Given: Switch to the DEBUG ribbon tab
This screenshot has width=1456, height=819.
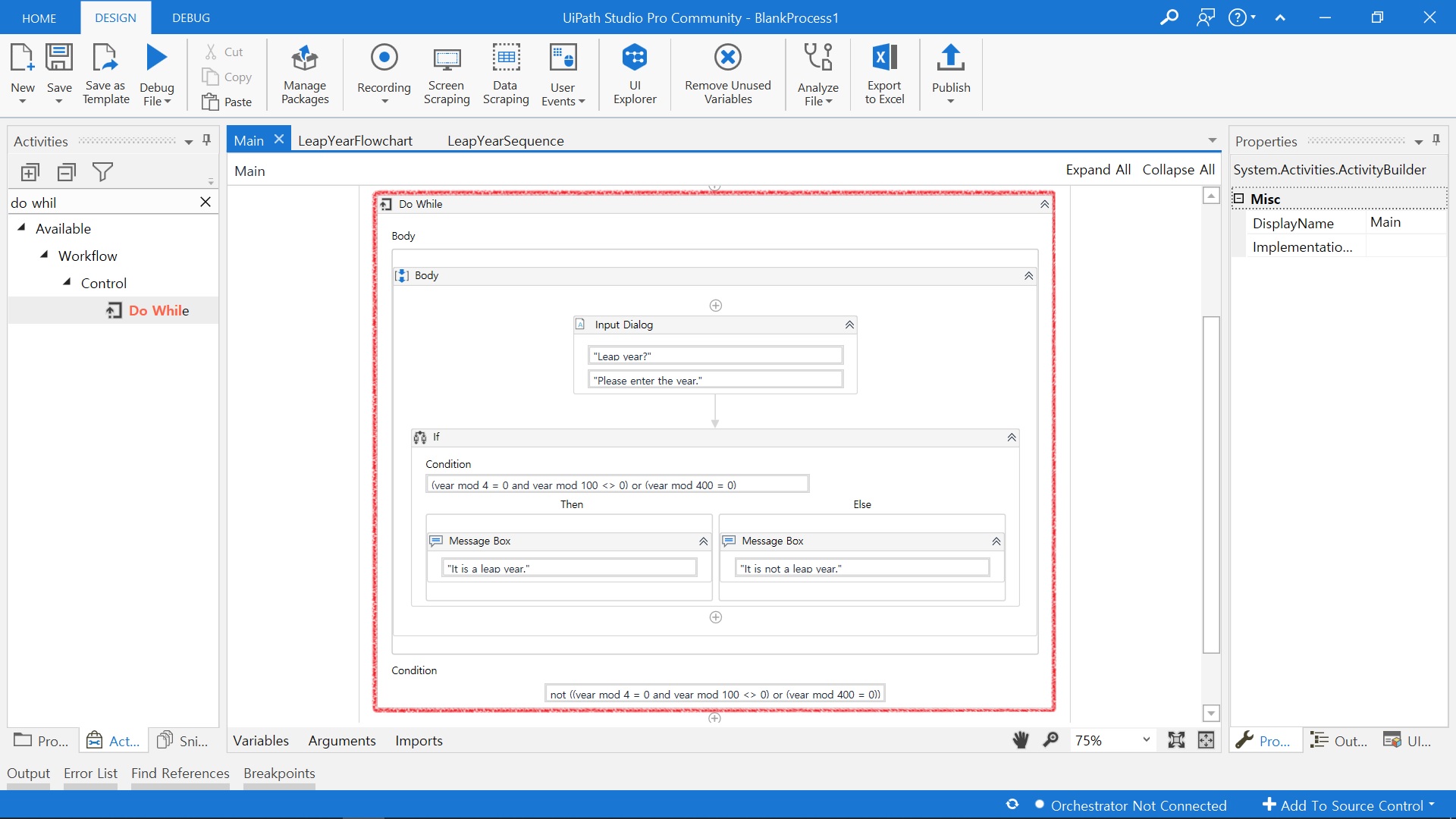Looking at the screenshot, I should [191, 17].
